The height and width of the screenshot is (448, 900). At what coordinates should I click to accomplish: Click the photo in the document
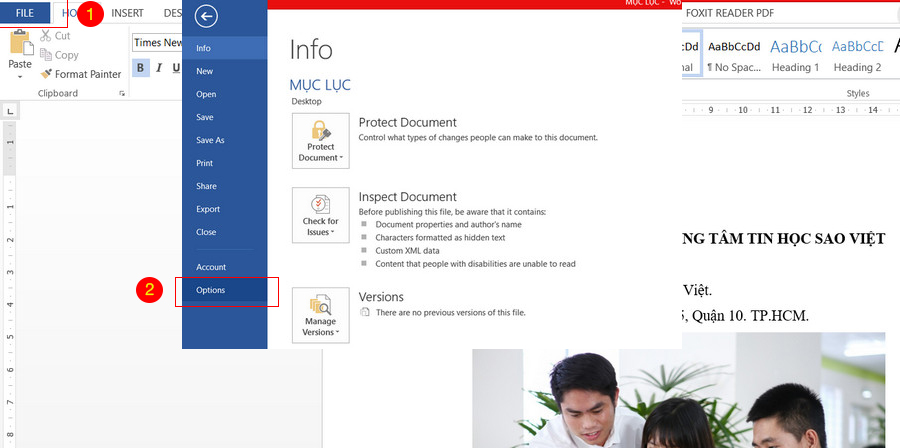(x=678, y=390)
